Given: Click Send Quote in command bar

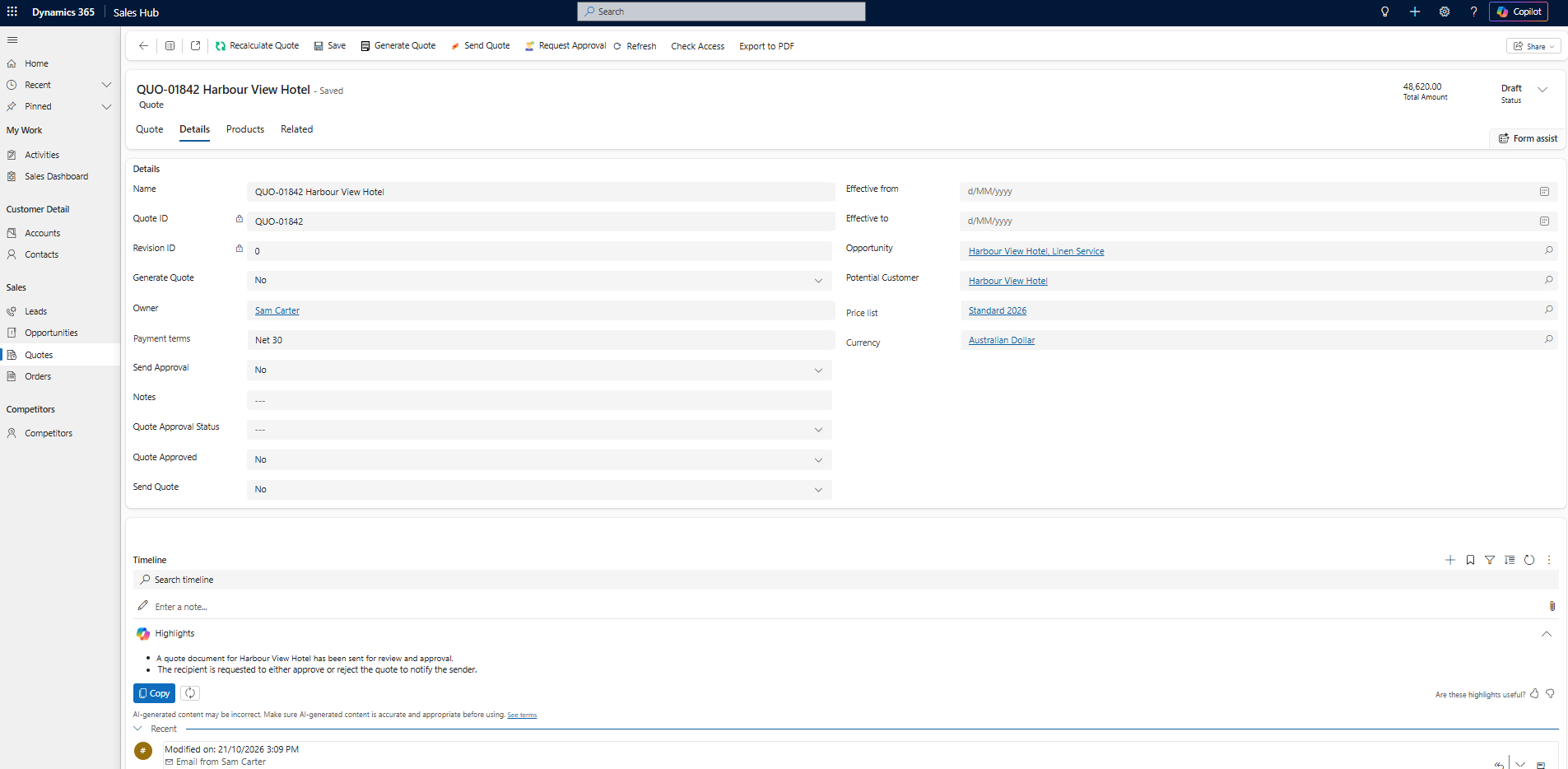Looking at the screenshot, I should coord(480,46).
